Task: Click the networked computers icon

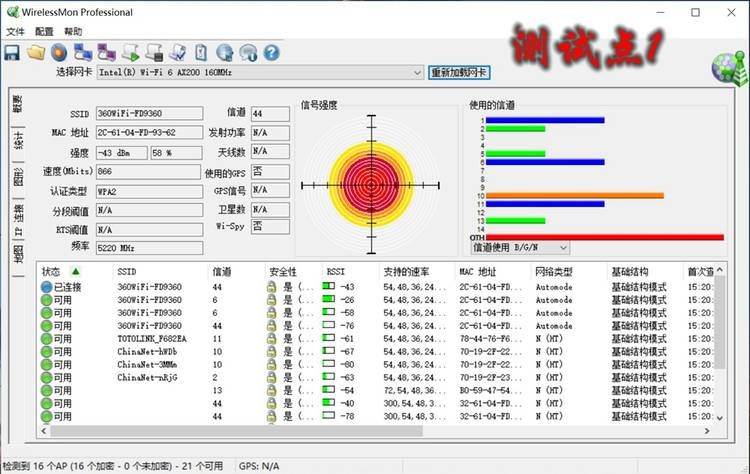Action: click(83, 53)
